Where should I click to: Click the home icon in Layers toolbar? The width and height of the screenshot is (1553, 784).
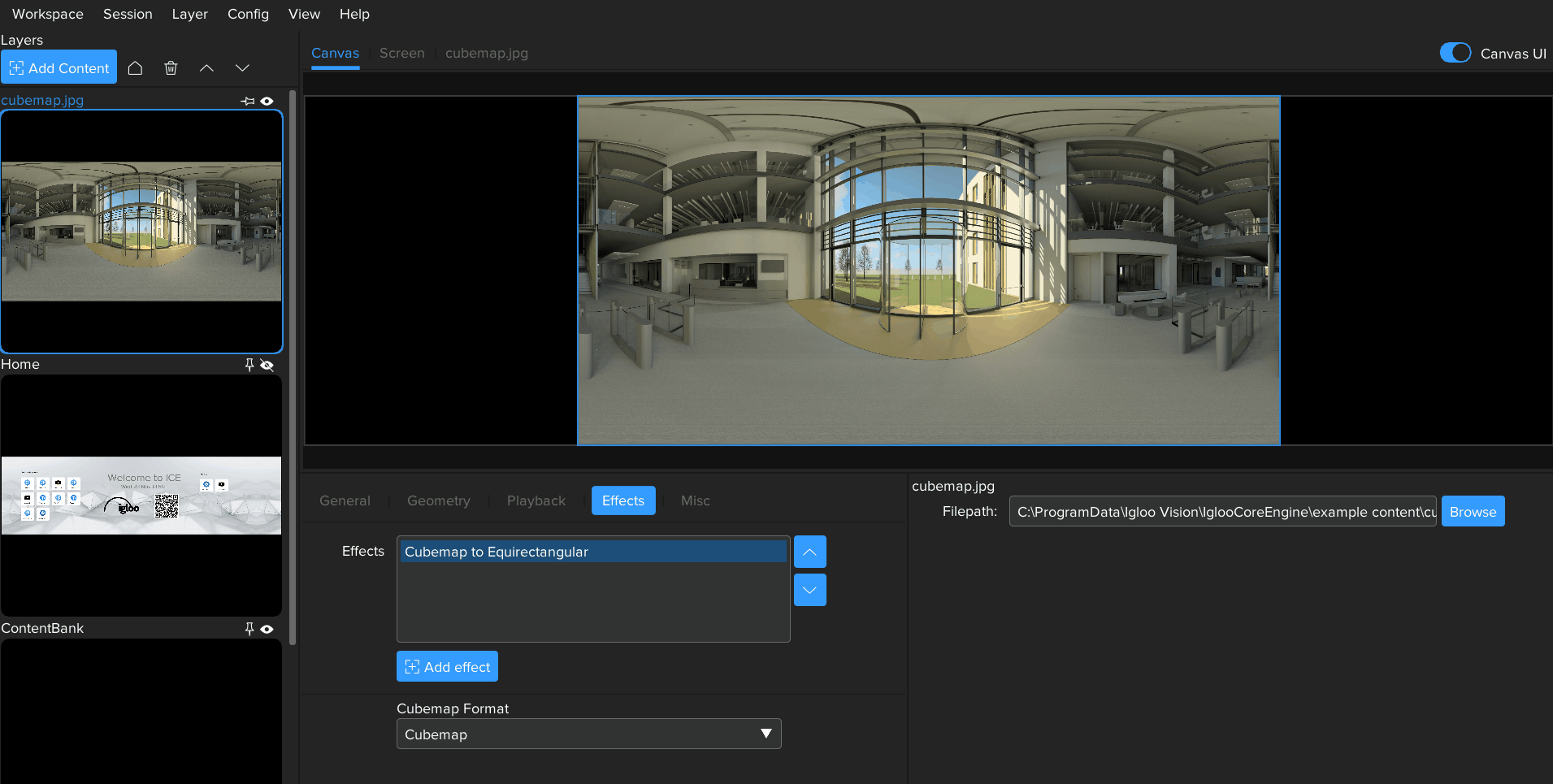(x=136, y=68)
